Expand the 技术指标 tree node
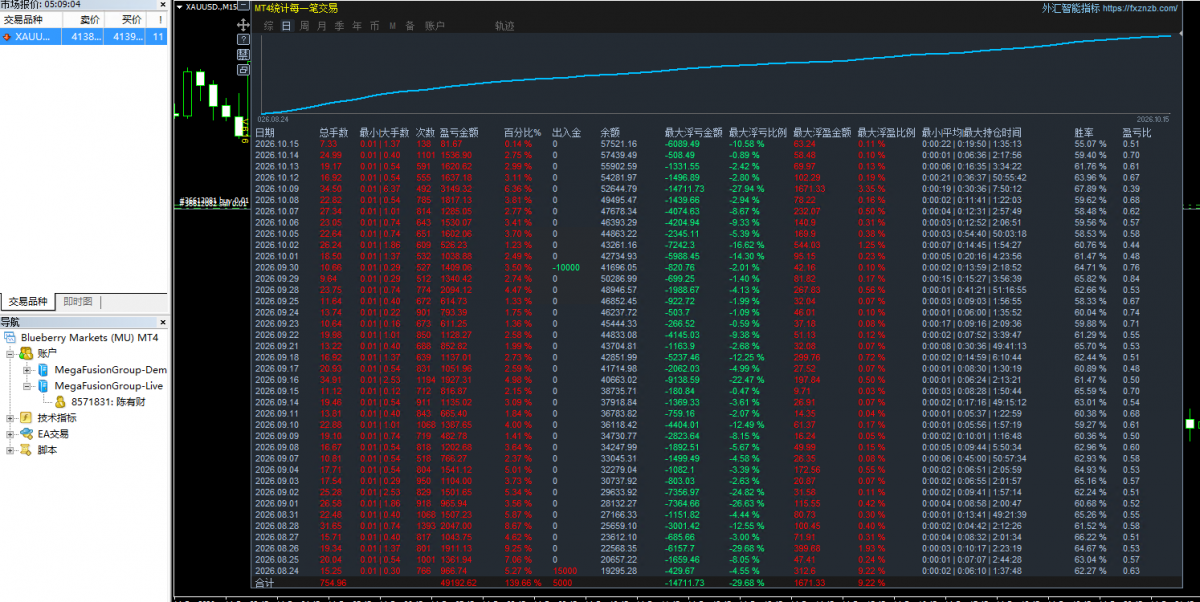The height and width of the screenshot is (602, 1200). 10,418
